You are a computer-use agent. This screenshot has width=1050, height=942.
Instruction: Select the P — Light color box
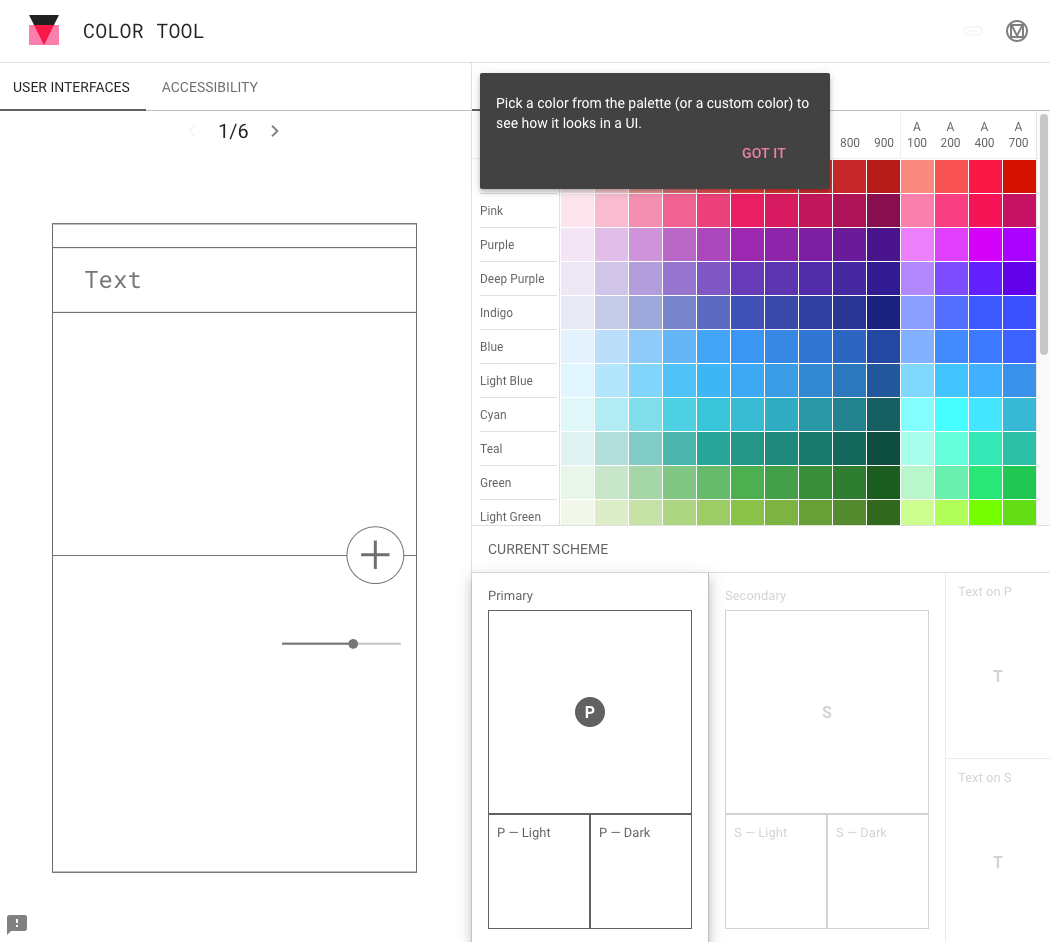point(539,871)
